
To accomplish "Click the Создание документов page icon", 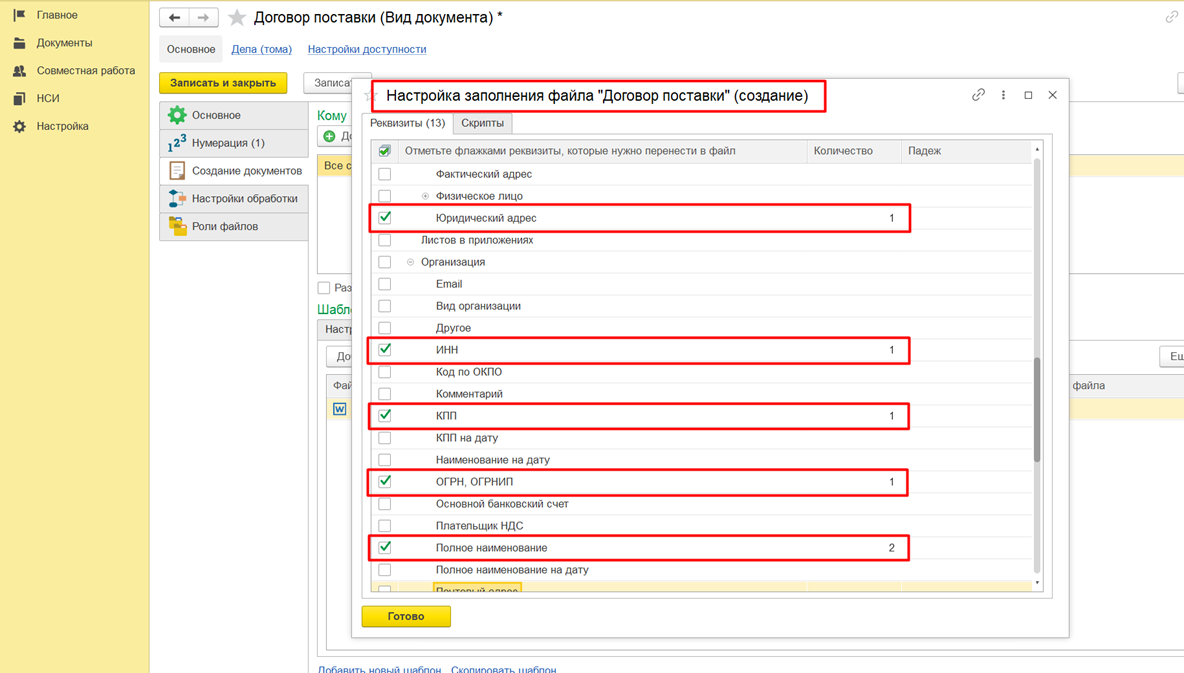I will [x=177, y=171].
